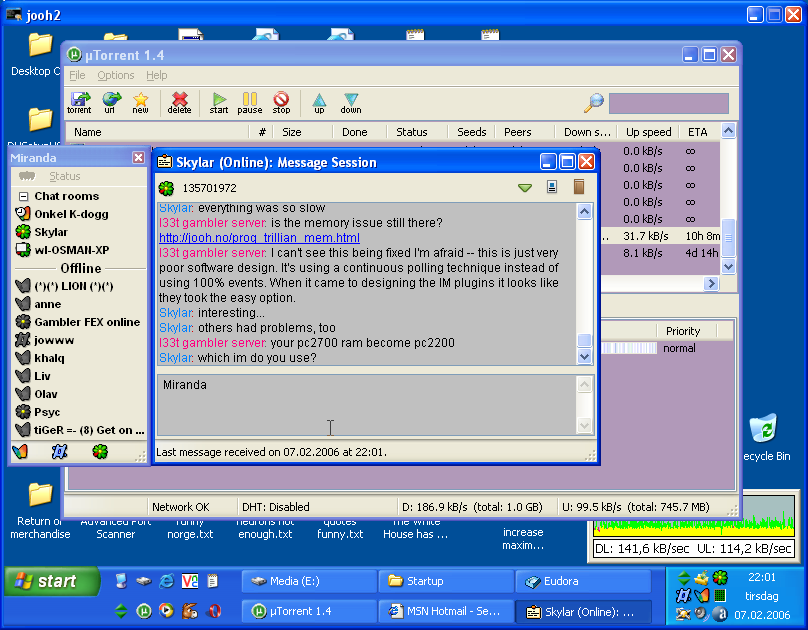Screen dimensions: 808x630
Task: Click the µTorrent search input field
Action: click(669, 103)
